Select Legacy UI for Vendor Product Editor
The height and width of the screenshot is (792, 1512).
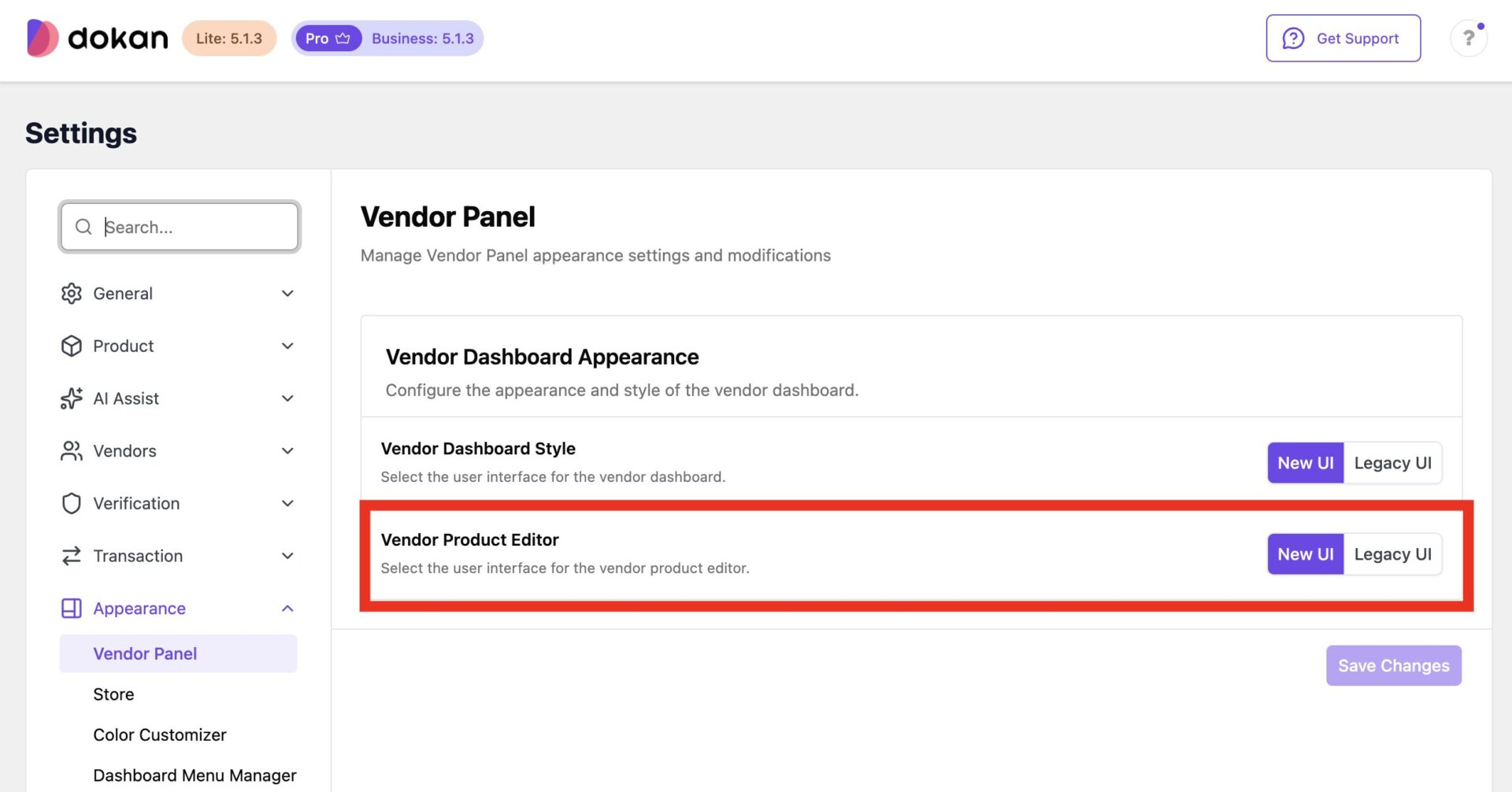(x=1393, y=554)
